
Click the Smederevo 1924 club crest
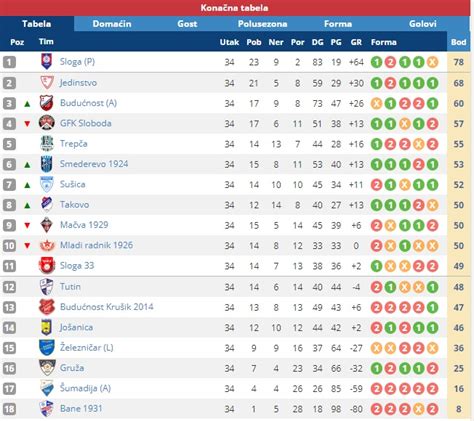(47, 164)
